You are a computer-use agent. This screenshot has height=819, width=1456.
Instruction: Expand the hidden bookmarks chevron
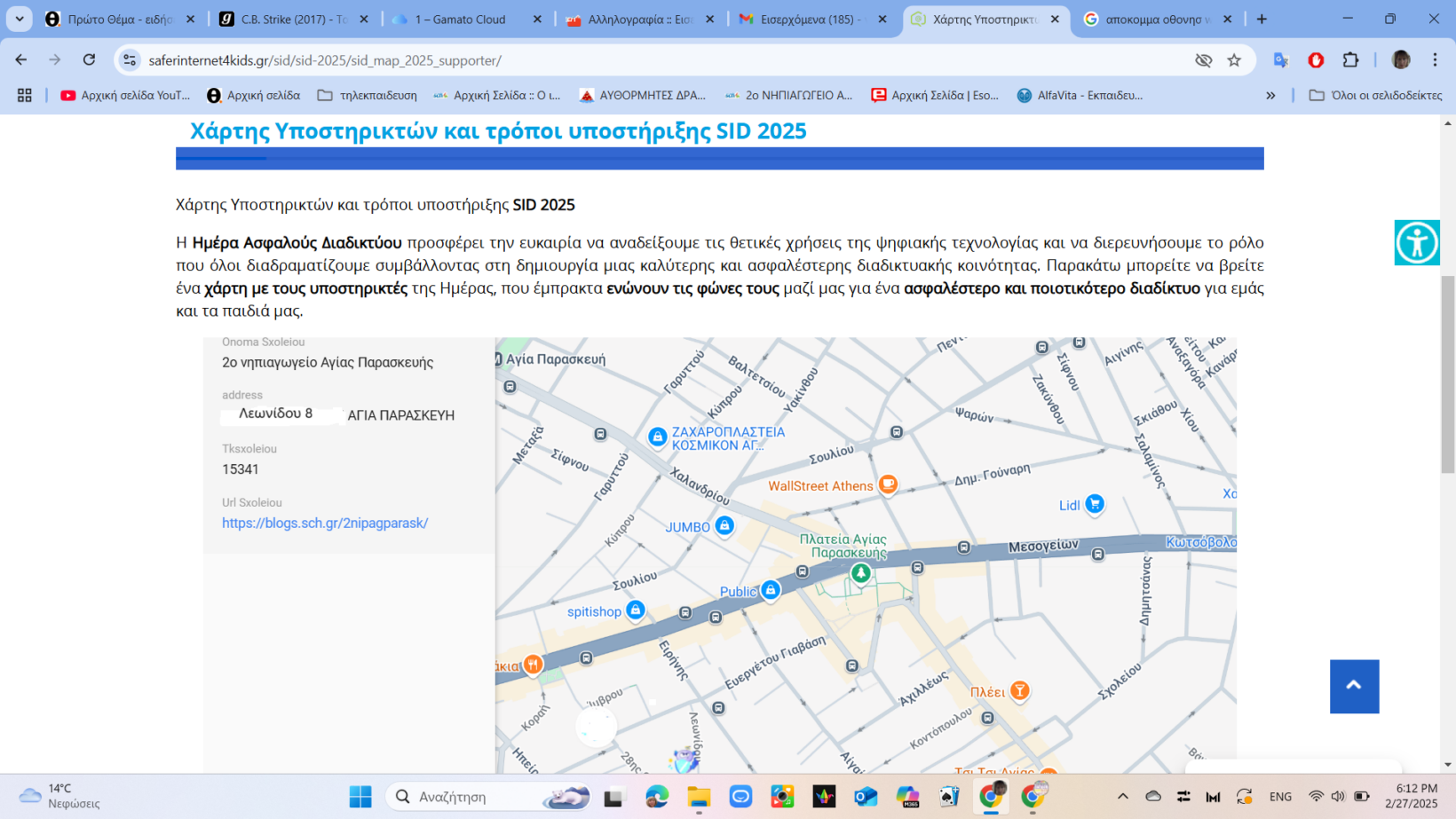pyautogui.click(x=1270, y=95)
